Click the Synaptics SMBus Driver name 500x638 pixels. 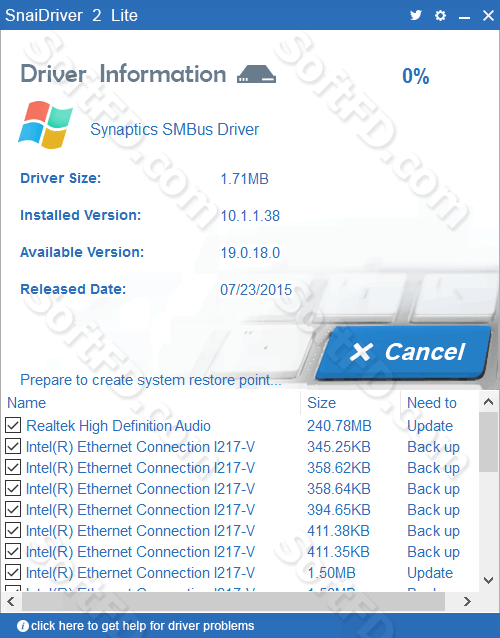175,129
